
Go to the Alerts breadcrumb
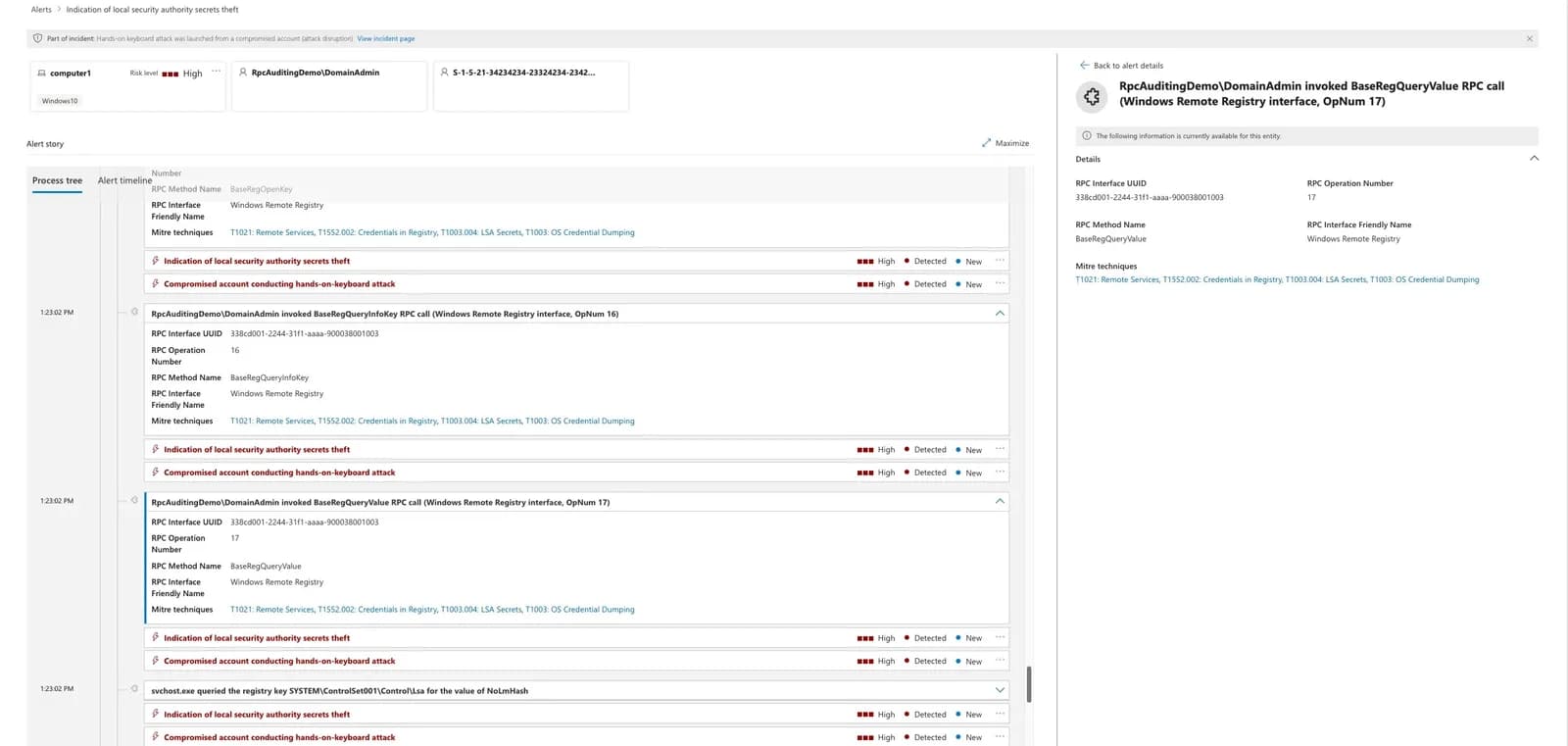click(41, 10)
